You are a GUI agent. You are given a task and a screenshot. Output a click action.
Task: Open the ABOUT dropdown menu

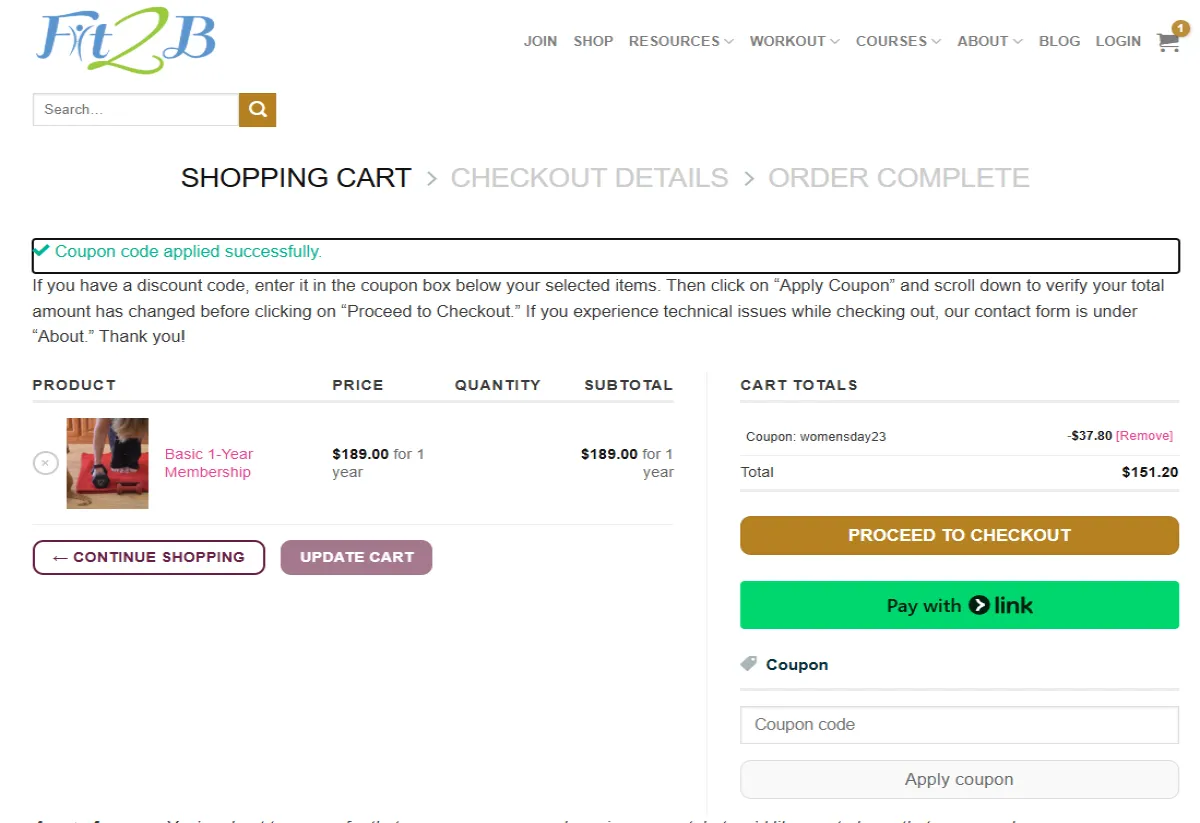pyautogui.click(x=983, y=41)
